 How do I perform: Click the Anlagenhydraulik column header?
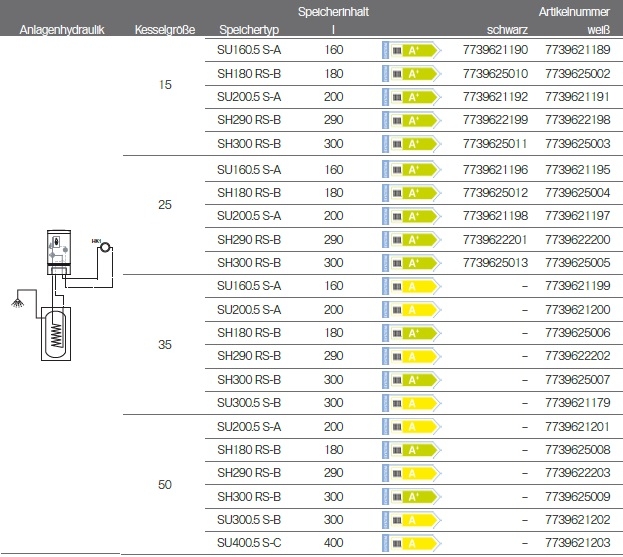(62, 30)
